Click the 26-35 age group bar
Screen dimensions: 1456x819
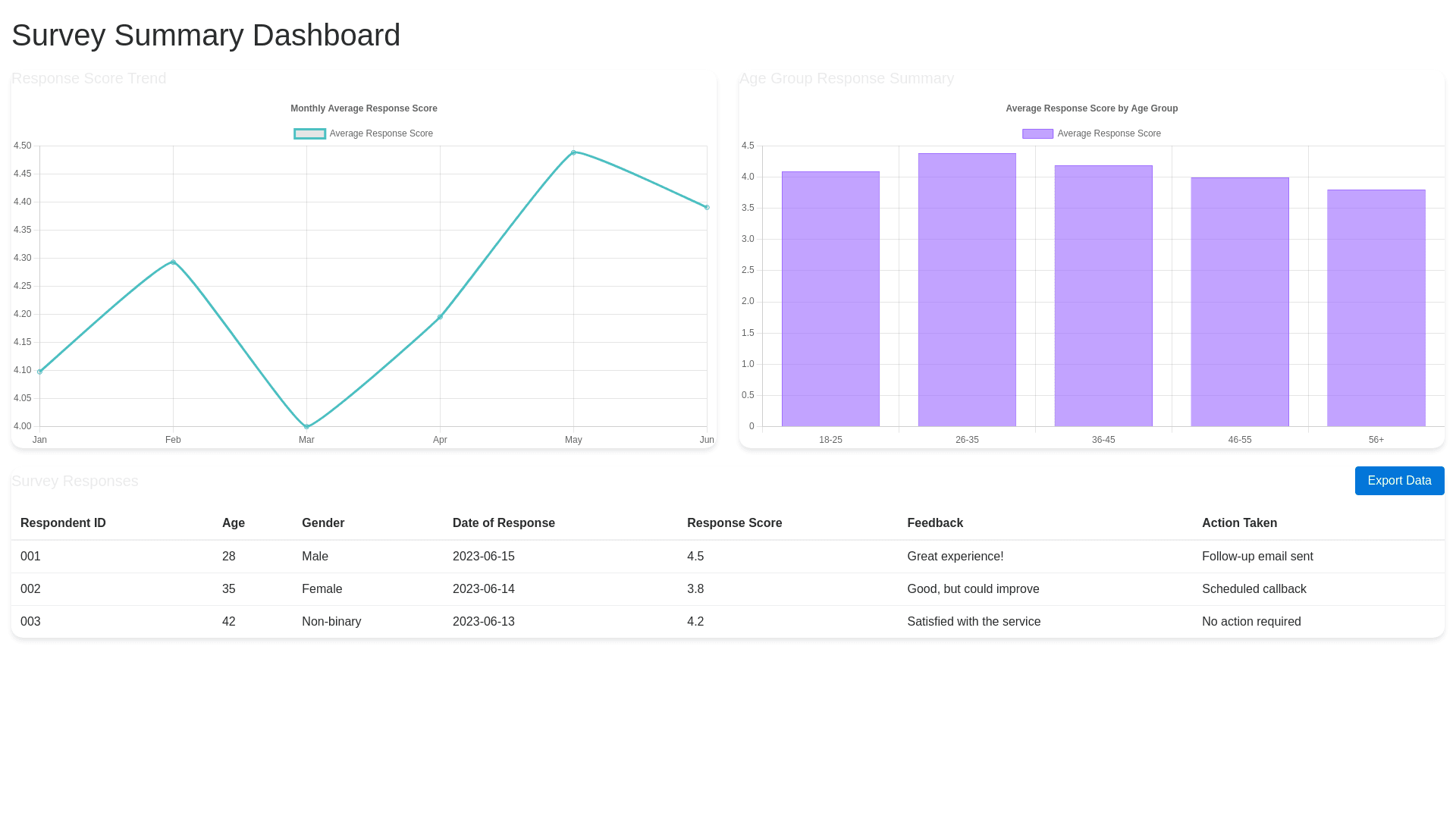tap(967, 290)
